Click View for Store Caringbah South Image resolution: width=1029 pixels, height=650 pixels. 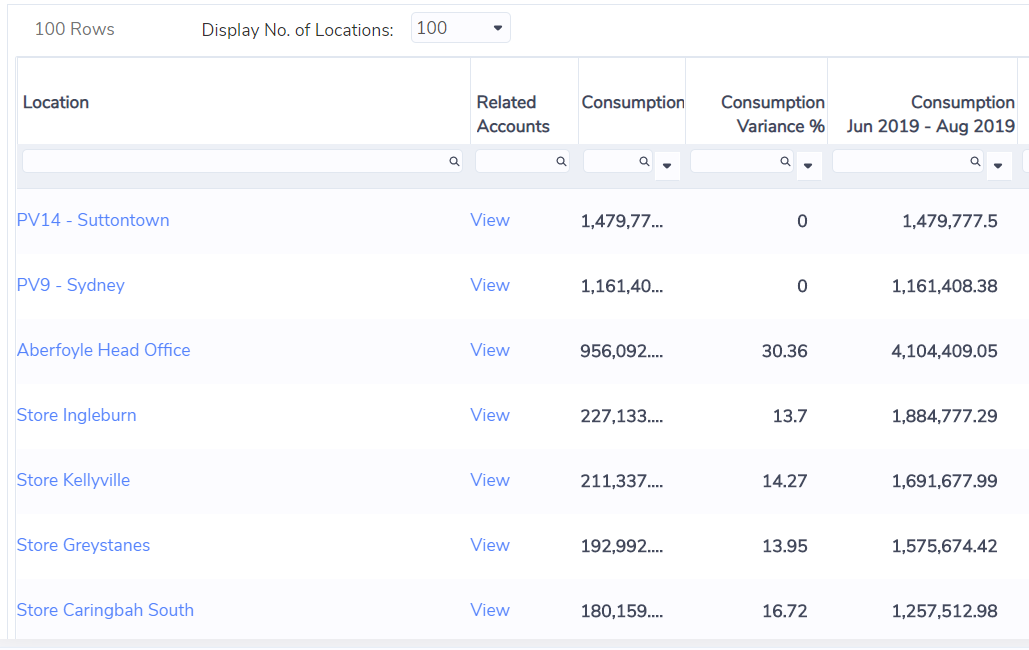pyautogui.click(x=490, y=610)
